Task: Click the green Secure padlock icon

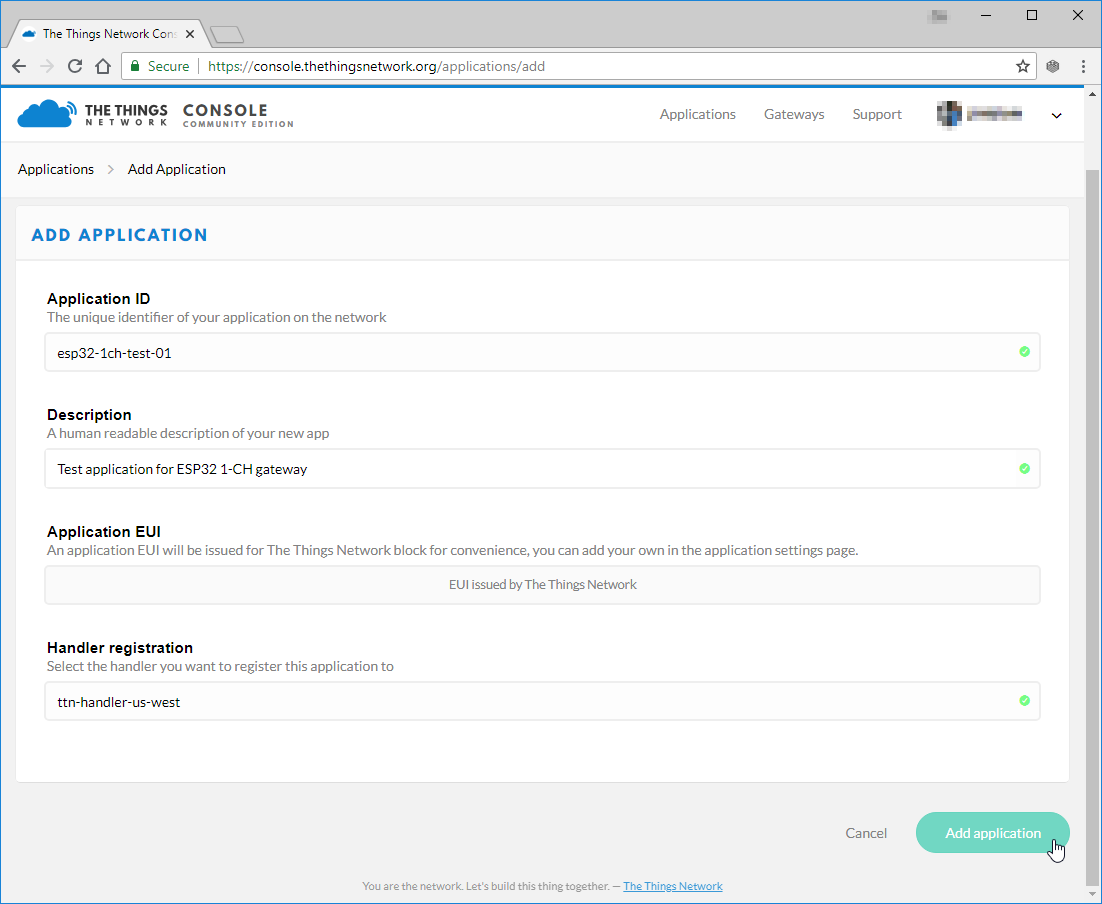Action: [135, 66]
